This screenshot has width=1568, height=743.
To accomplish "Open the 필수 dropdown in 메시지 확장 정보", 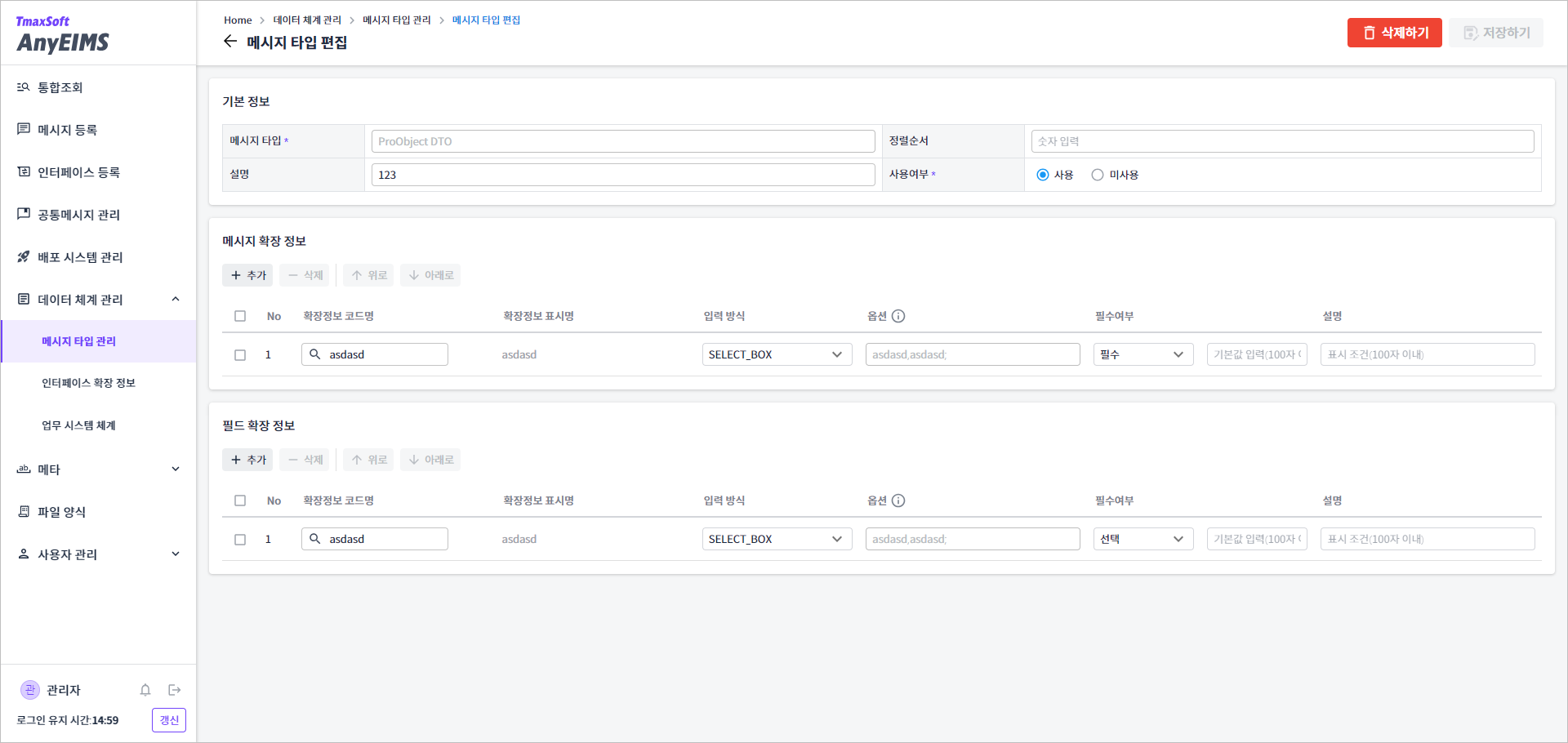I will pos(1143,354).
